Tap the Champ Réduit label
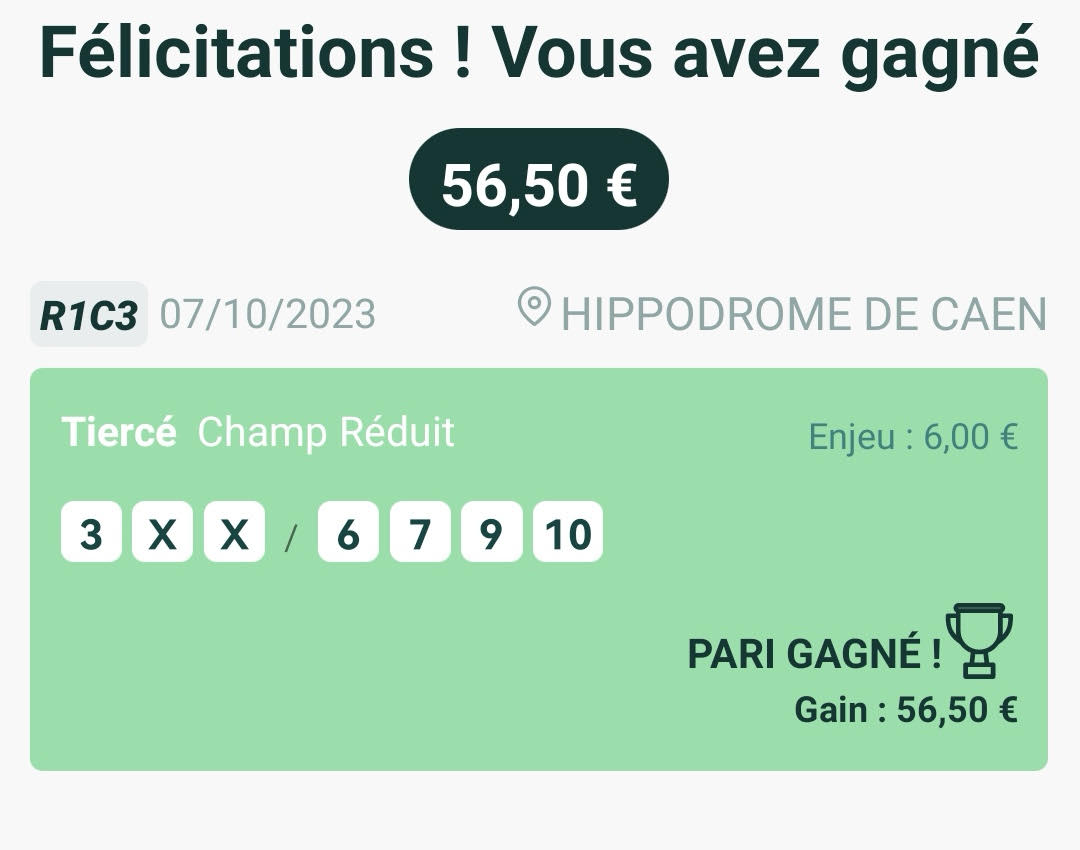Viewport: 1080px width, 850px height. point(326,432)
